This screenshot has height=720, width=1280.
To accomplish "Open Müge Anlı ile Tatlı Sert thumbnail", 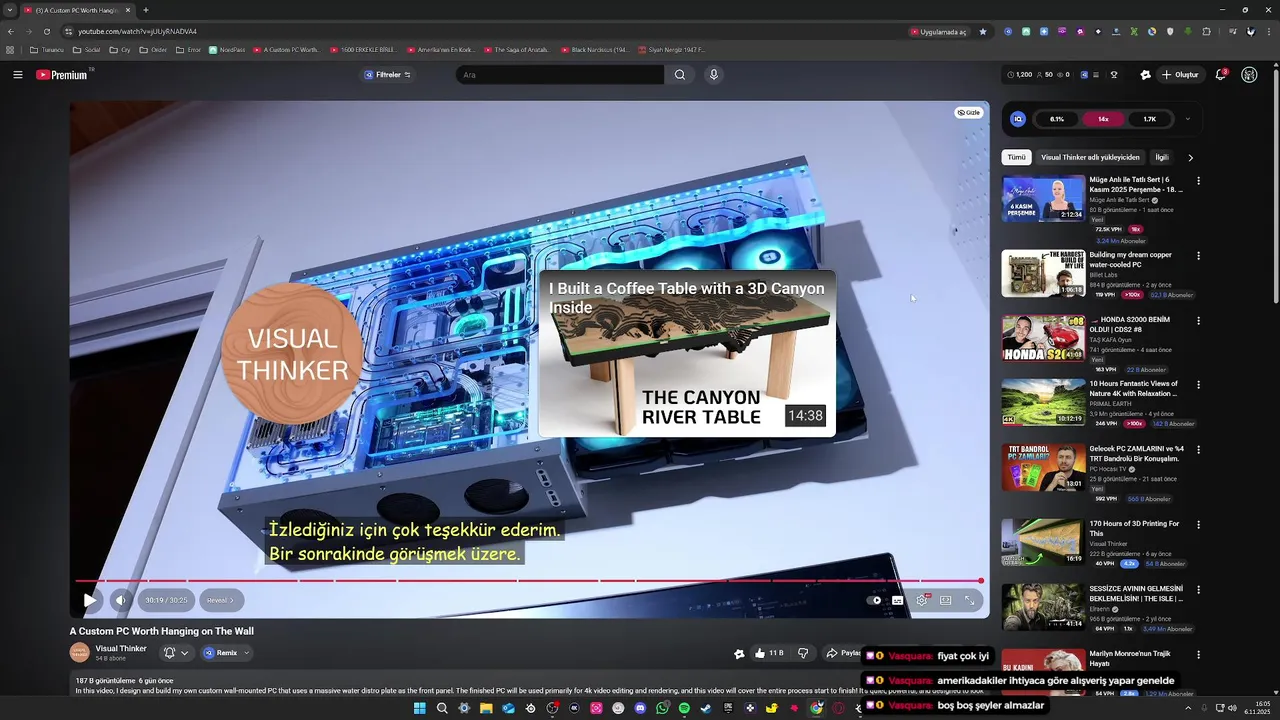I will point(1043,198).
